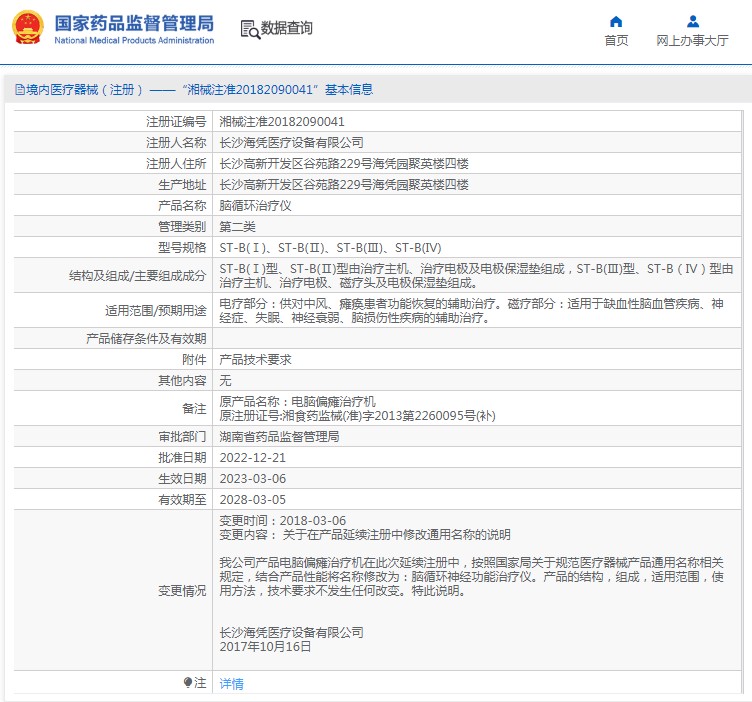Viewport: 752px width, 702px height.
Task: Click management class value 第二类
Action: point(237,227)
